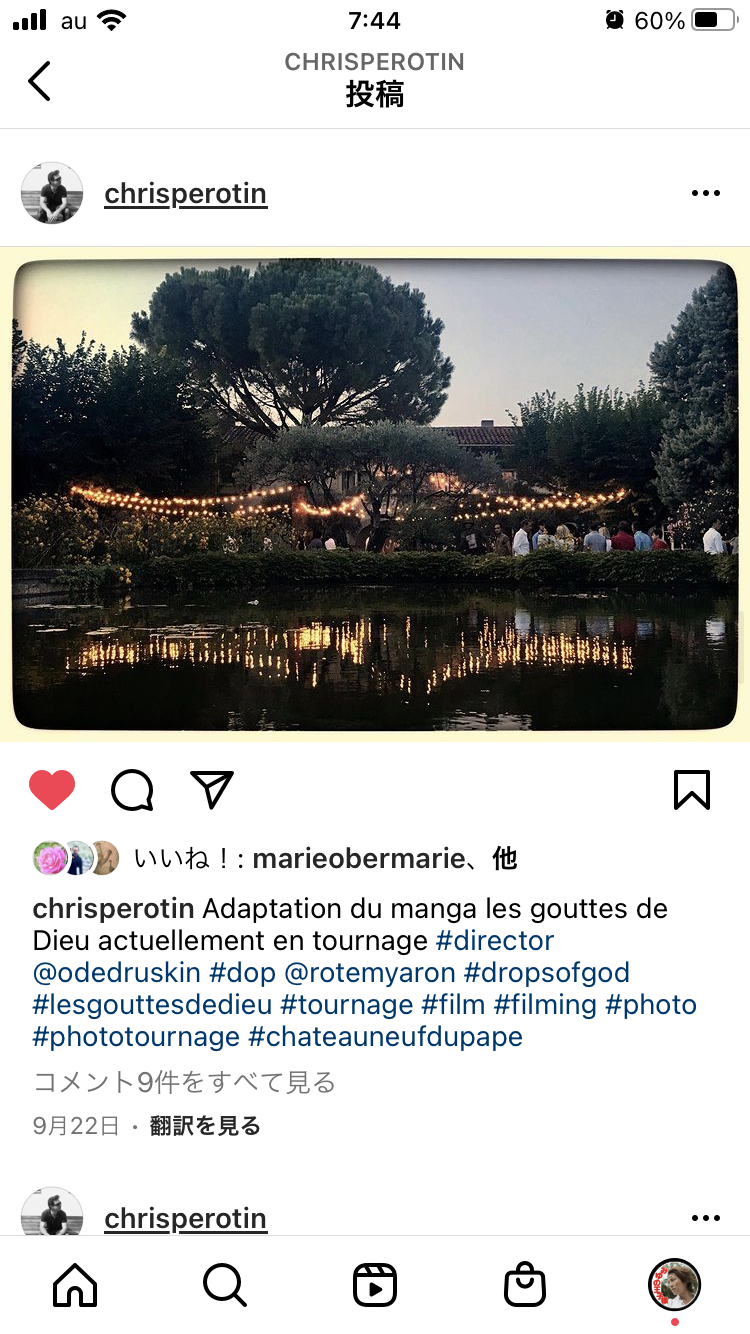This screenshot has width=750, height=1334.
Task: Share the post via paper plane icon
Action: 212,790
